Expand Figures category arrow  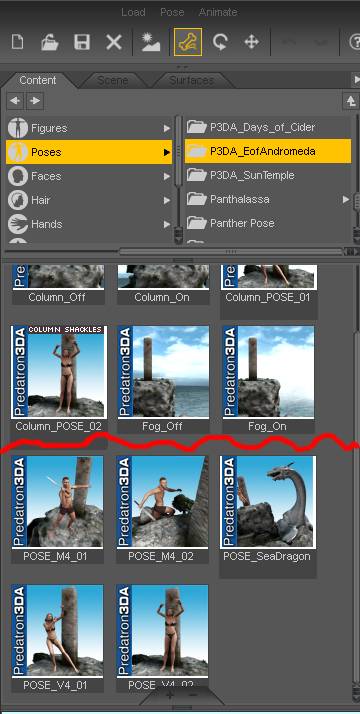click(x=167, y=128)
